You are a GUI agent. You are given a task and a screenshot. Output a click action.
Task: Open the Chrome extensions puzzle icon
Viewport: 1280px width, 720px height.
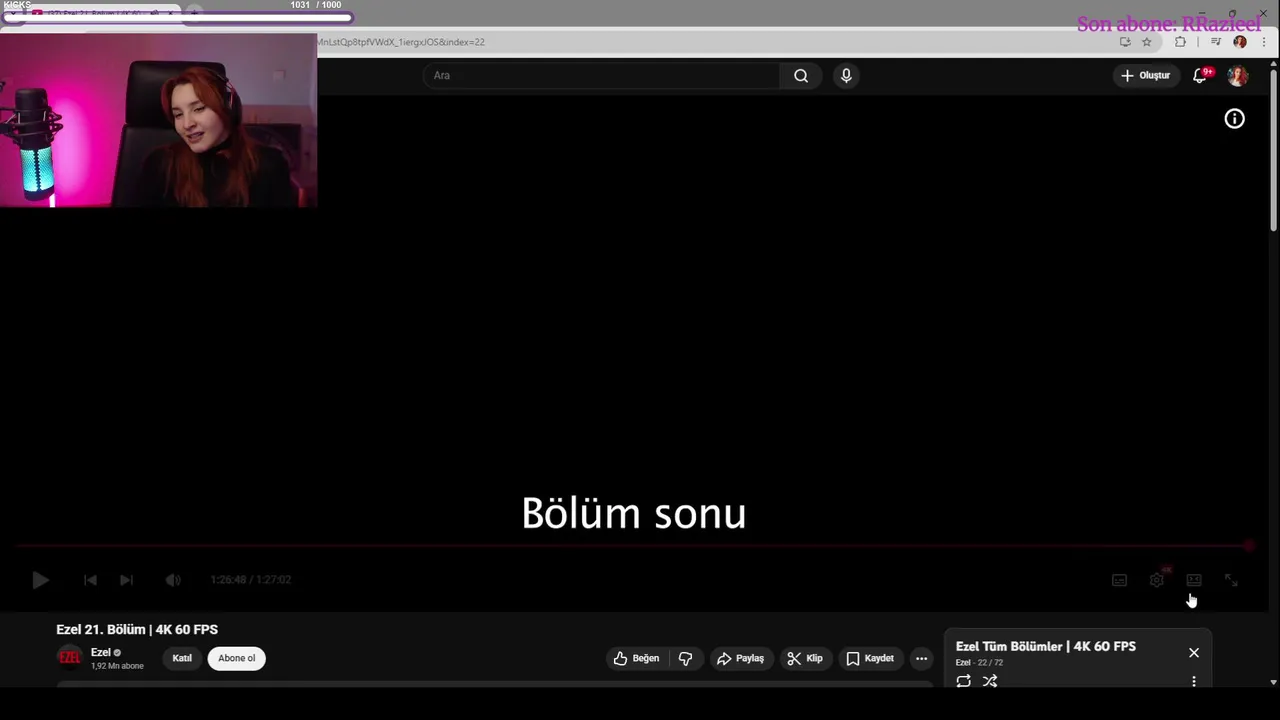point(1181,42)
